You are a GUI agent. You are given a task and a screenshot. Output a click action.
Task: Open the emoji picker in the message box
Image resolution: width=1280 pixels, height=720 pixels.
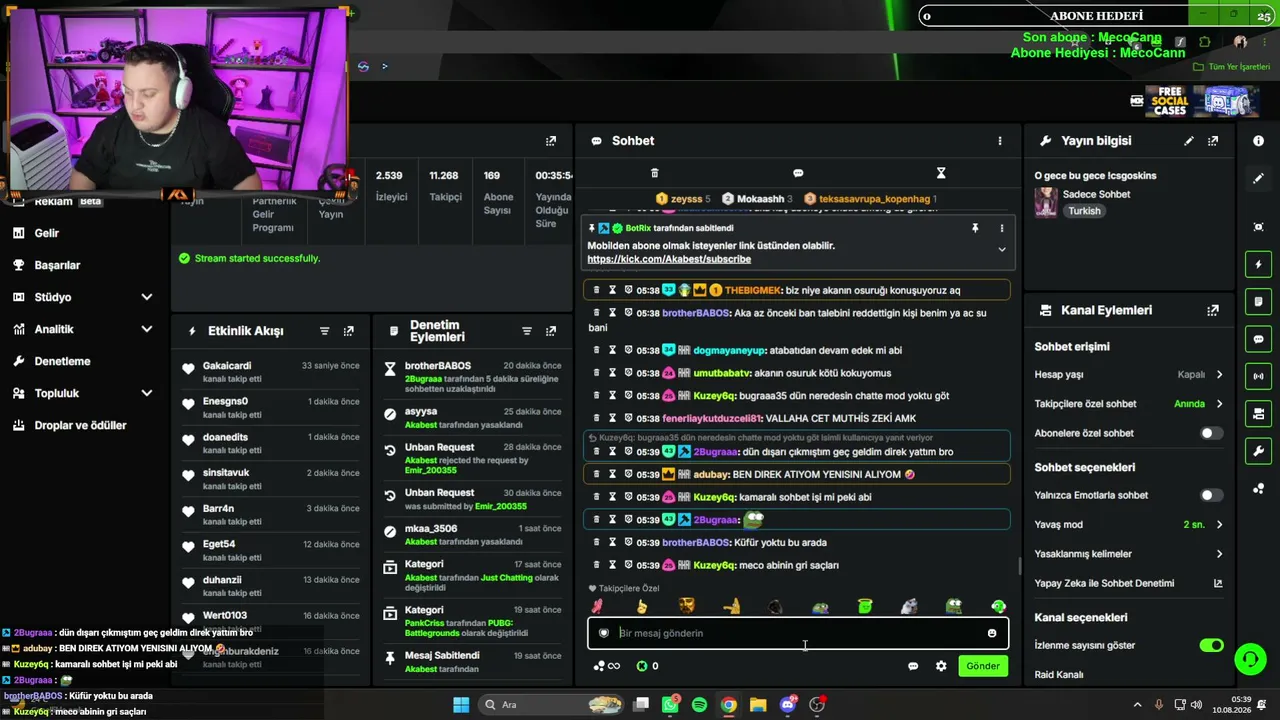(992, 633)
